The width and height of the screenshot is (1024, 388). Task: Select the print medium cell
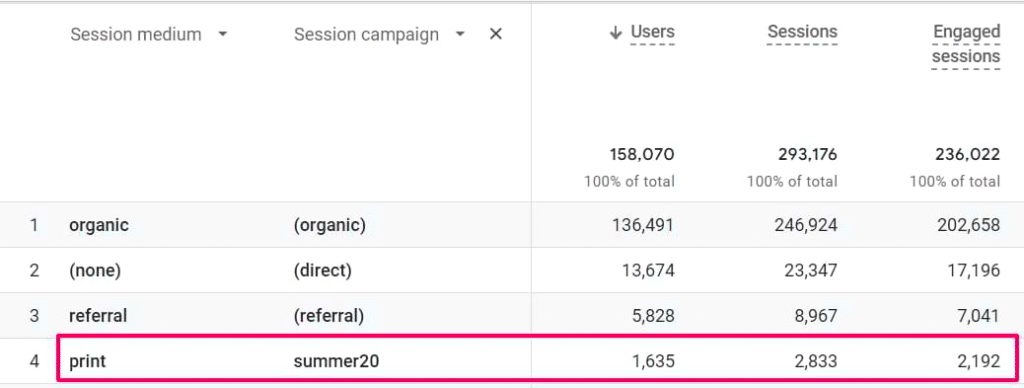(x=87, y=361)
